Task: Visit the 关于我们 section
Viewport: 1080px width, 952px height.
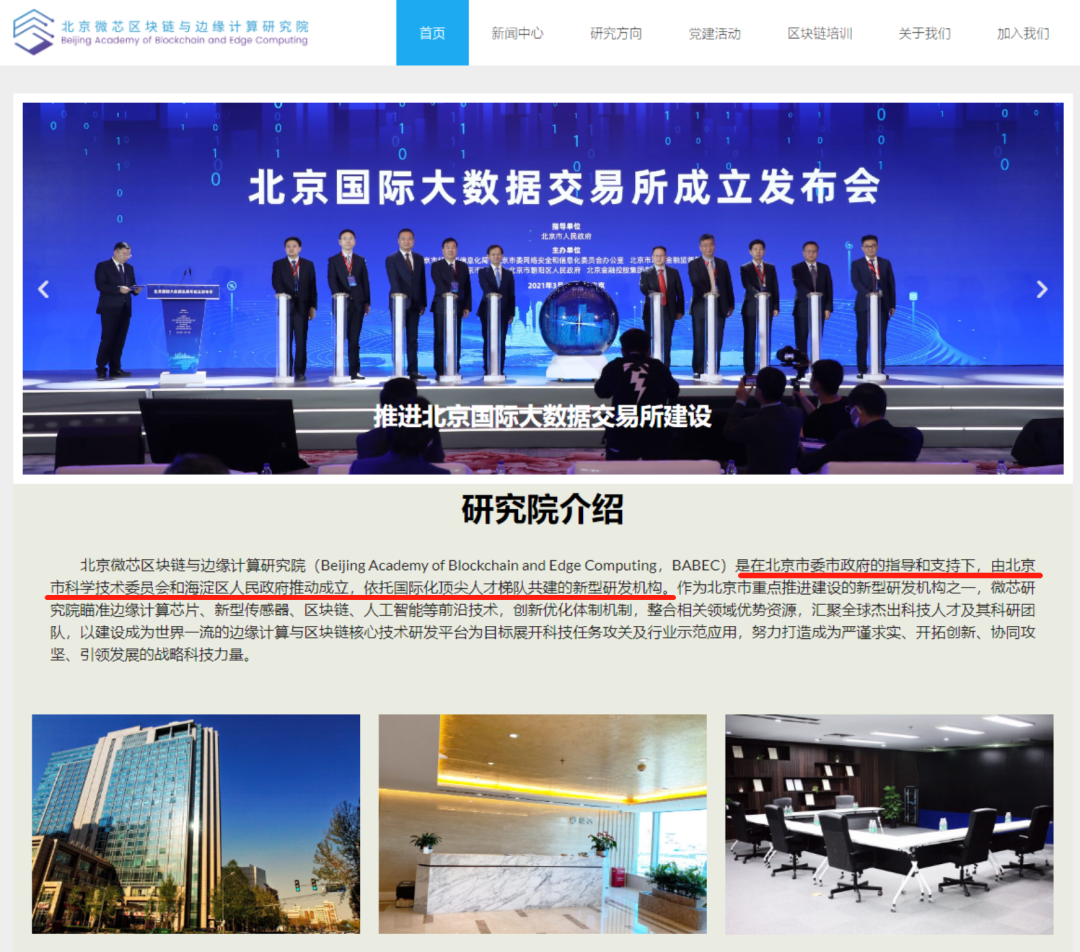Action: pos(924,33)
